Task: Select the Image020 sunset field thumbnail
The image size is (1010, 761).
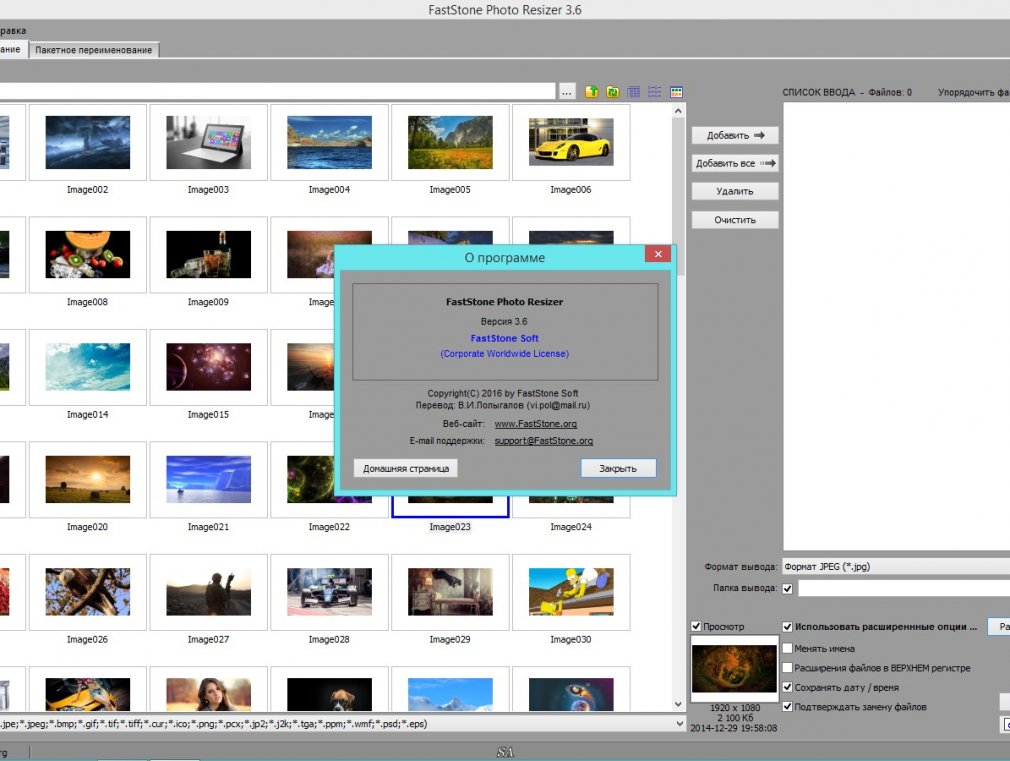Action: 88,479
